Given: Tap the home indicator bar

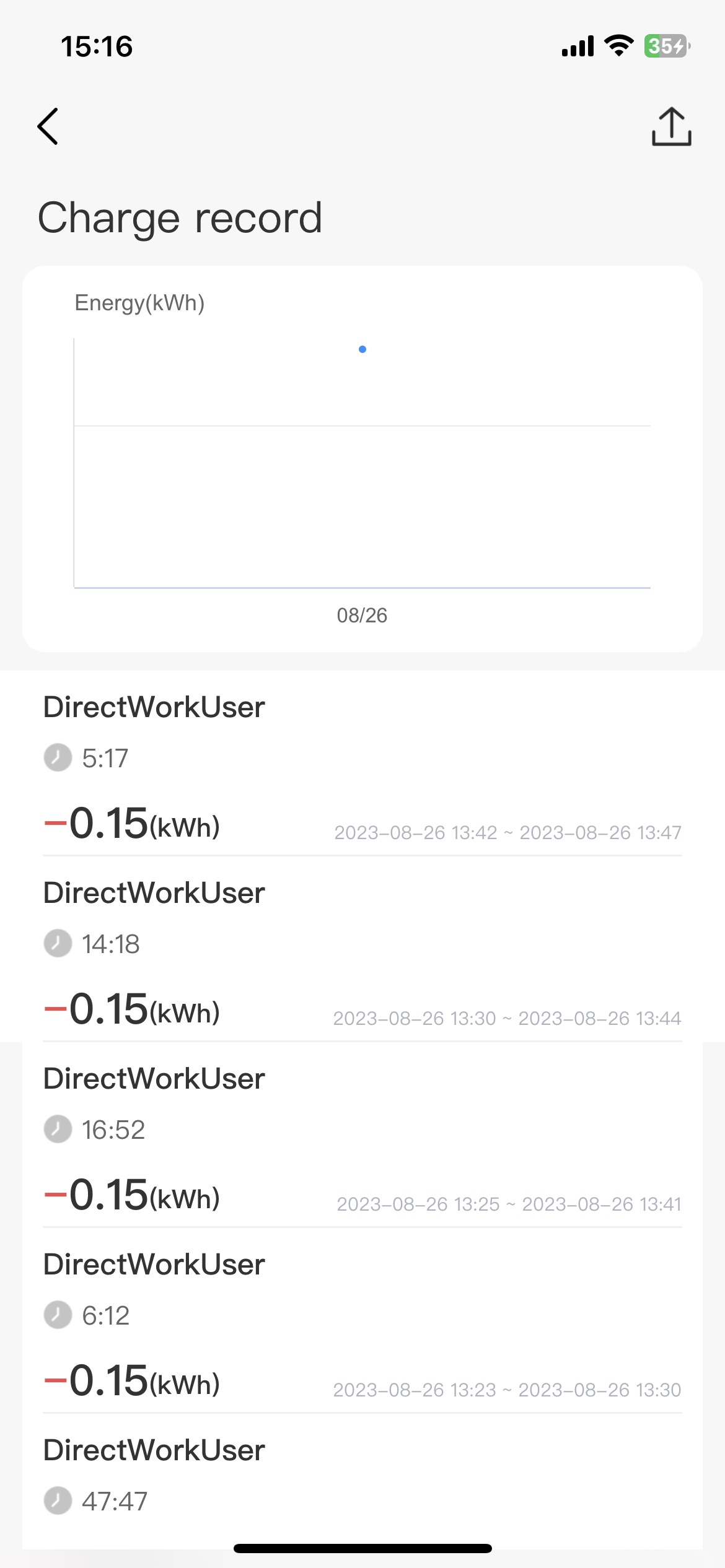Looking at the screenshot, I should pyautogui.click(x=362, y=1548).
